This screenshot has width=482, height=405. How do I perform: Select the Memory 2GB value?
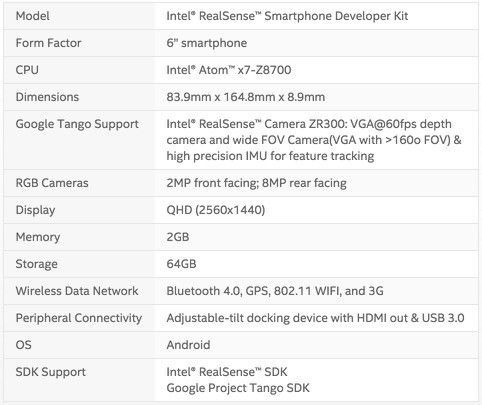click(178, 237)
